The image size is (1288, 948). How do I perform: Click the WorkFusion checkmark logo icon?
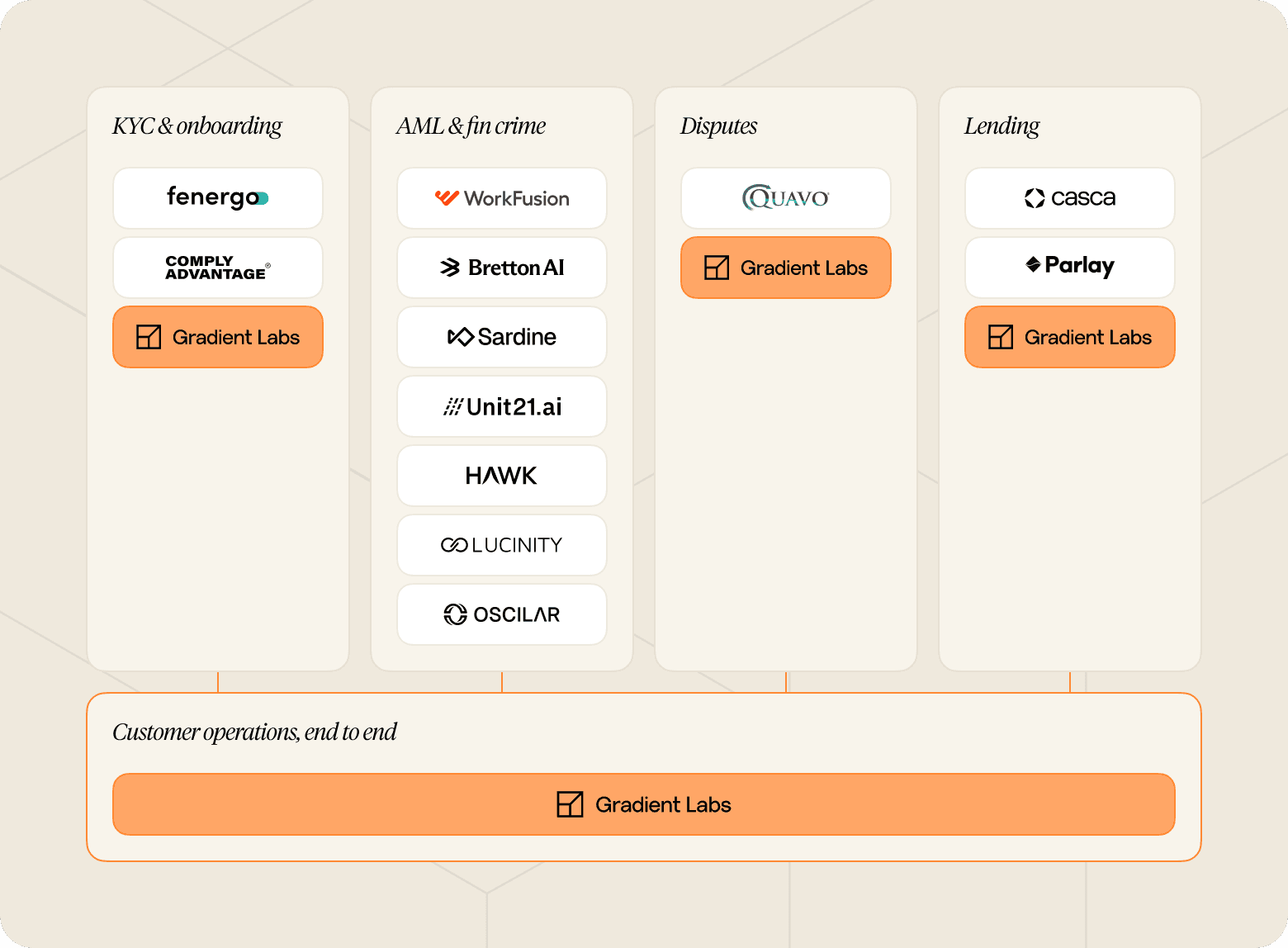click(x=447, y=198)
